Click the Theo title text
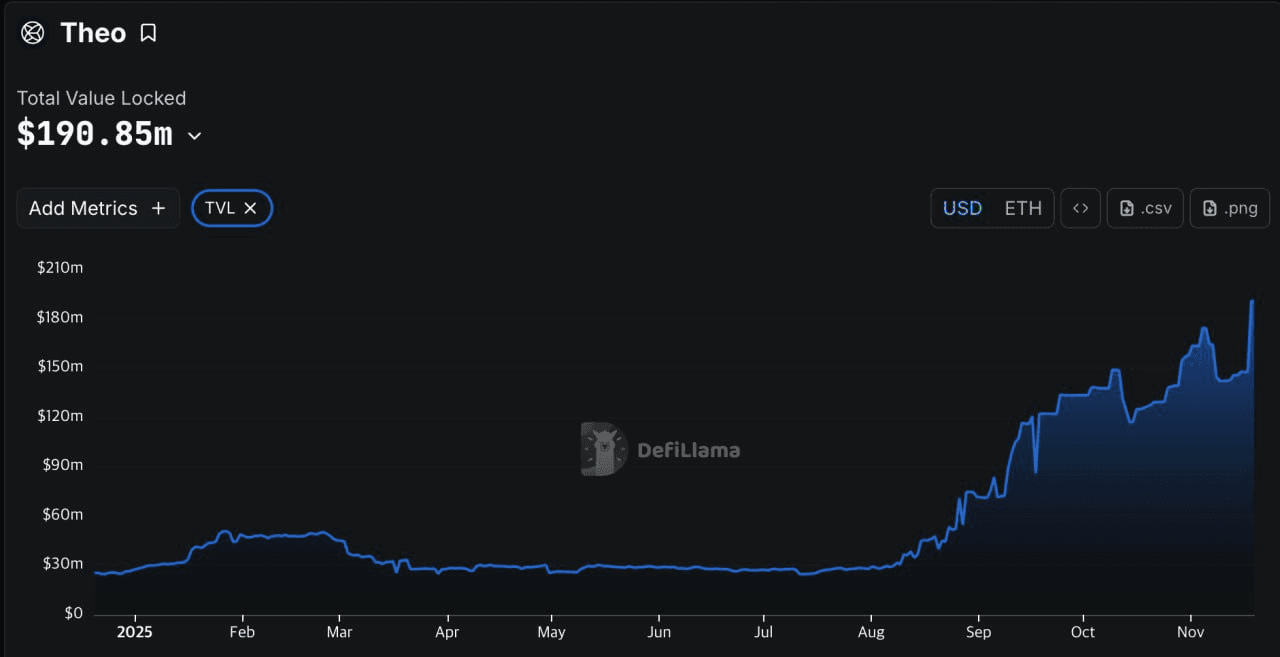The height and width of the screenshot is (657, 1280). 93,33
